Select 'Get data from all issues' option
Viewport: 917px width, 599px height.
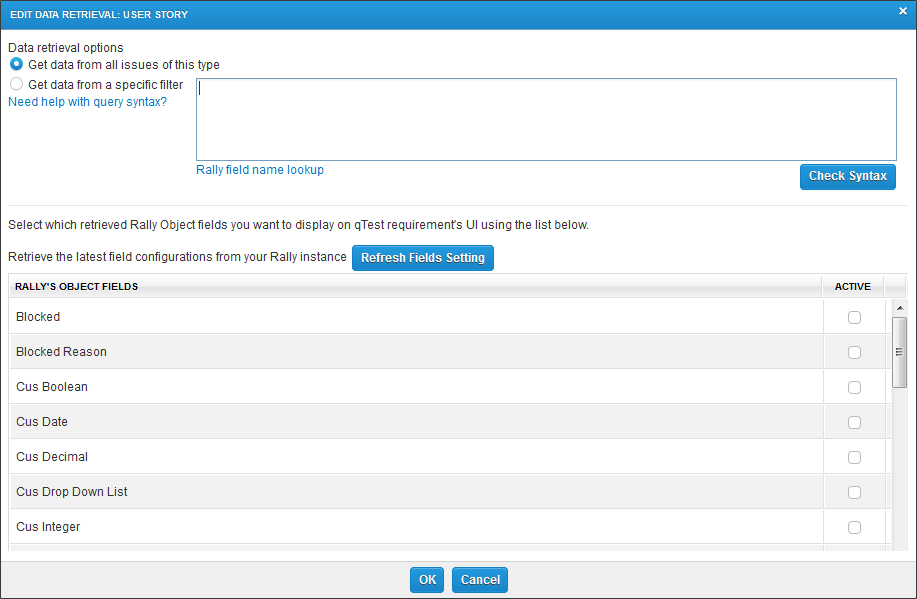coord(16,65)
